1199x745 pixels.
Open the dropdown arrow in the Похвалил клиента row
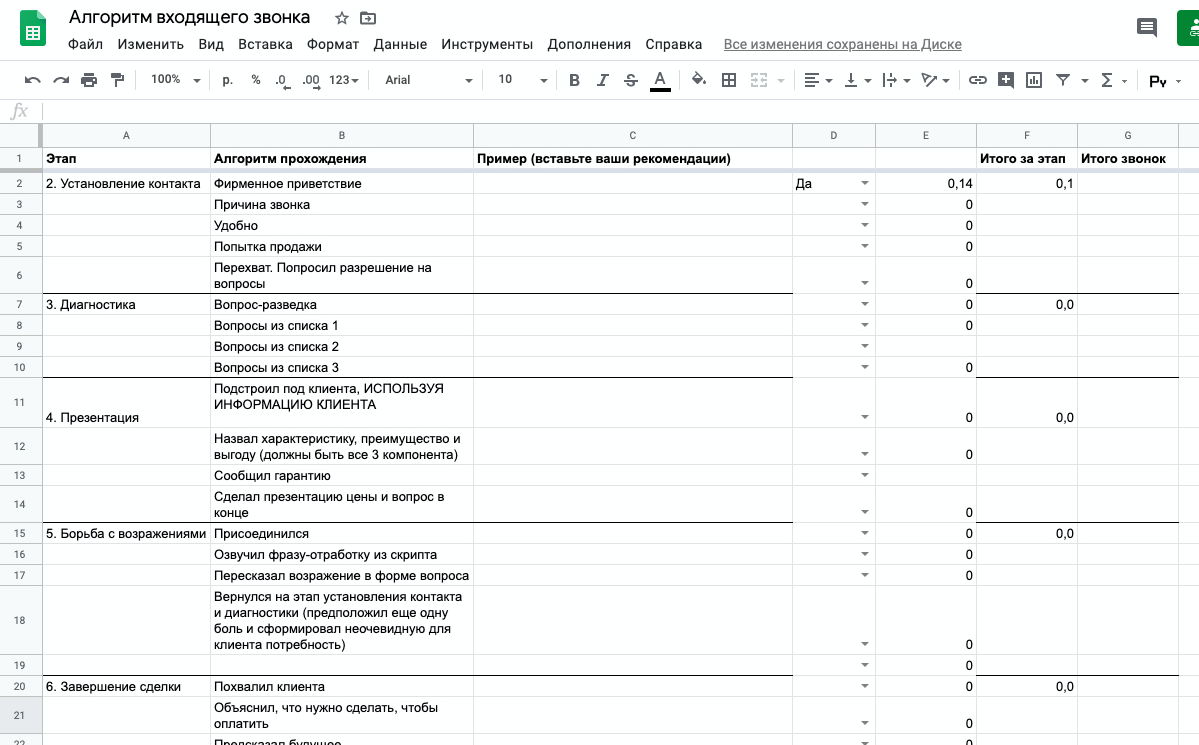(865, 686)
